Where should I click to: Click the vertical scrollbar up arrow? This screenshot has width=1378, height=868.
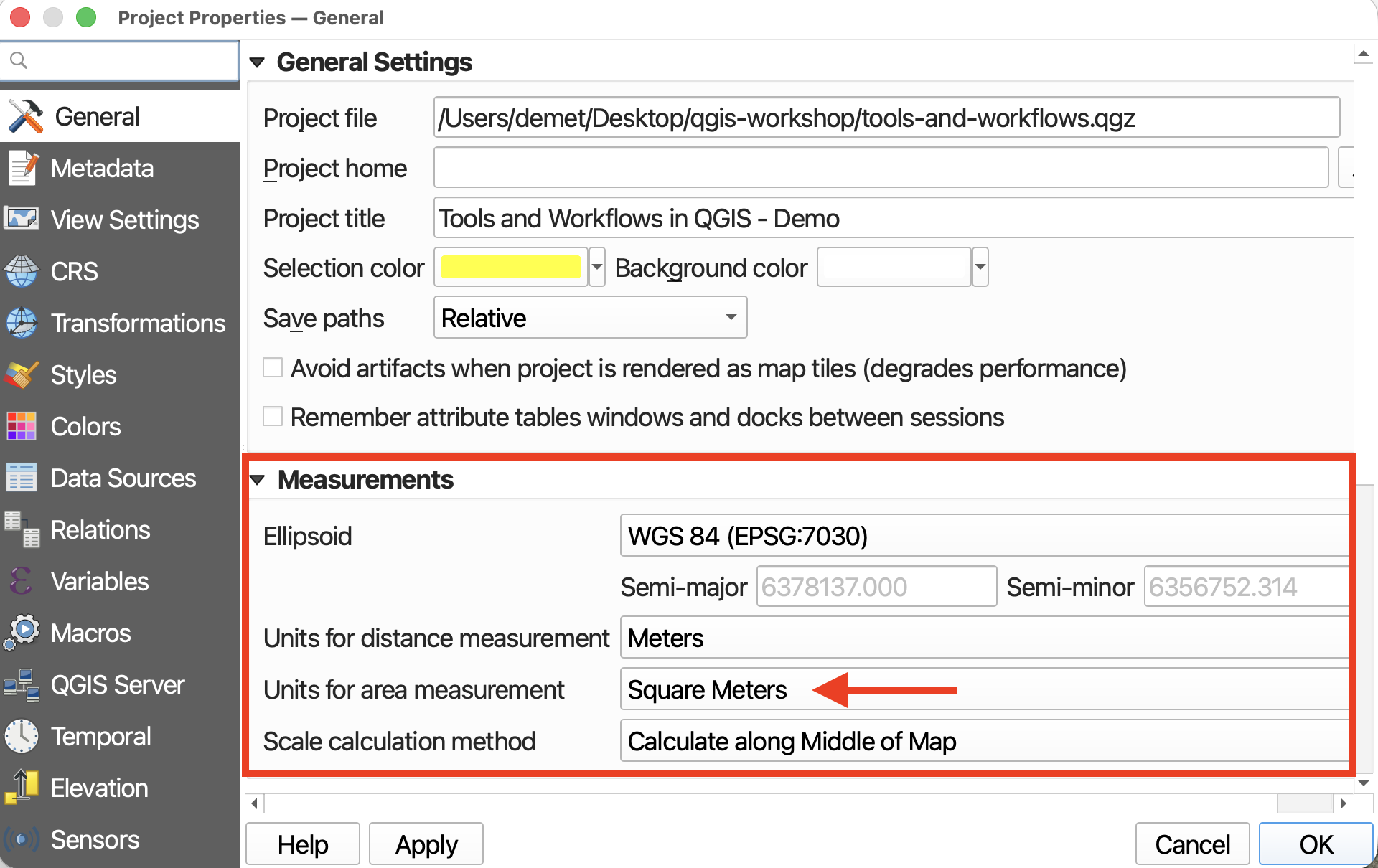click(1363, 54)
